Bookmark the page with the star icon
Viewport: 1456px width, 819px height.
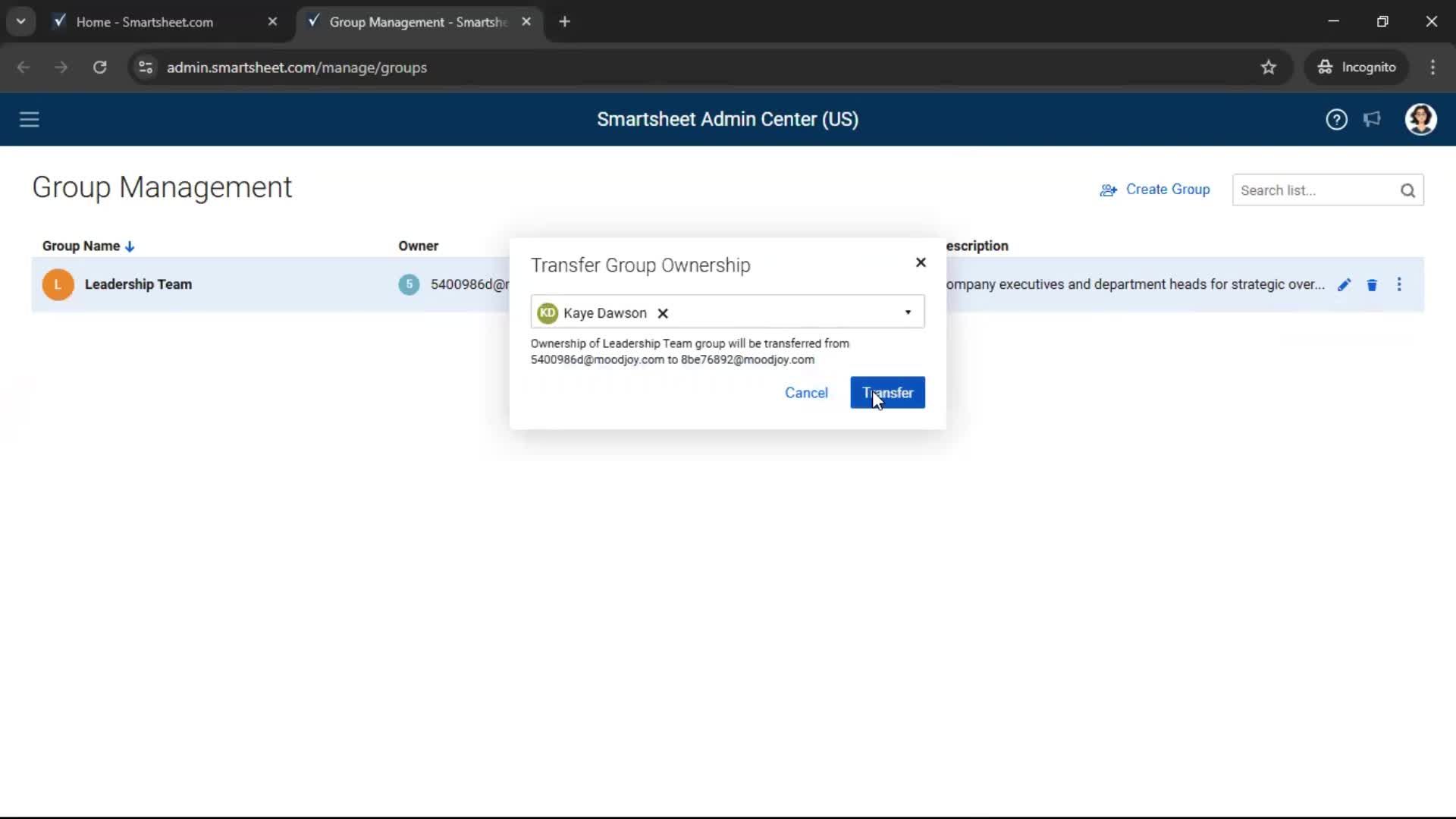[x=1269, y=67]
